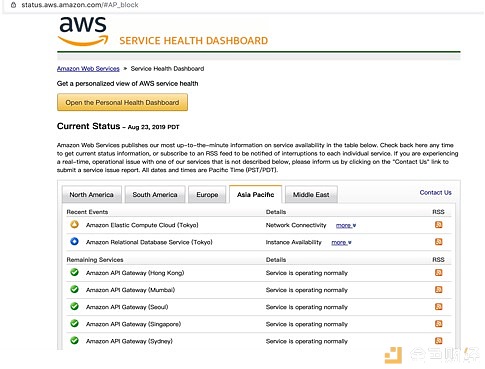Open RSS feed for API Gateway Hong Kong
The image size is (485, 369).
coord(439,273)
